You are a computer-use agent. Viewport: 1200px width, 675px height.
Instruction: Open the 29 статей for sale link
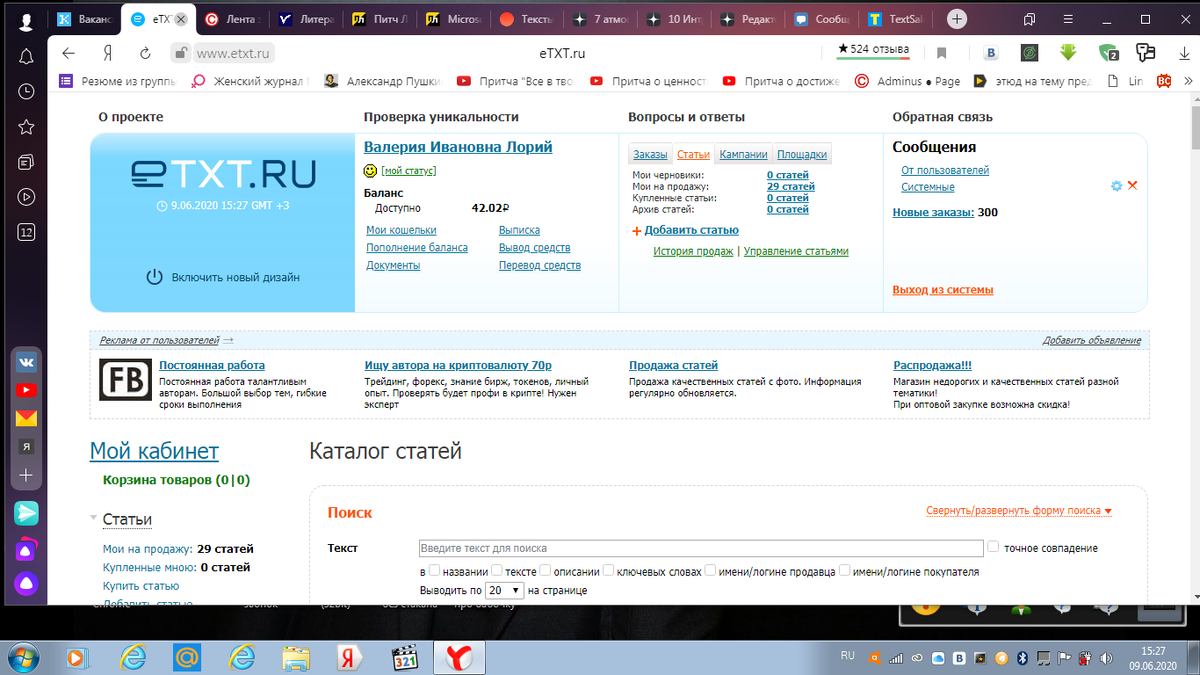click(790, 187)
